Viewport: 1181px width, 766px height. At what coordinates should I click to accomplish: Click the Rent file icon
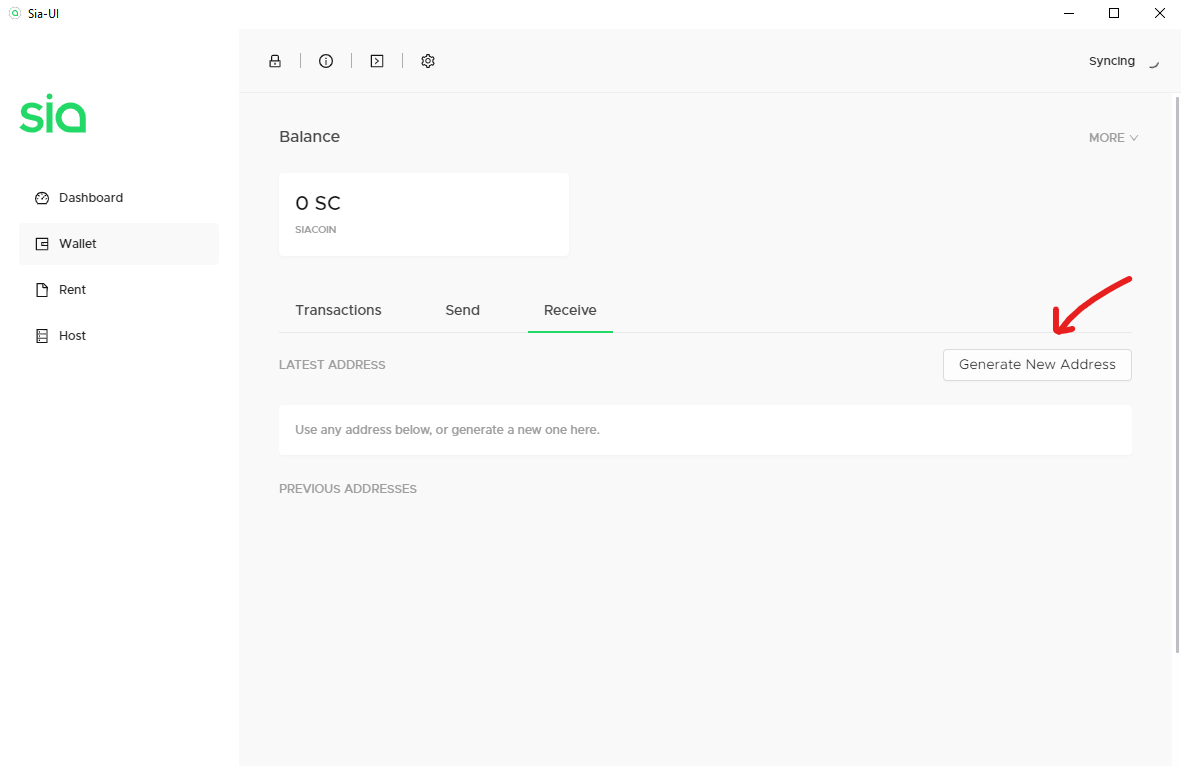coord(42,290)
